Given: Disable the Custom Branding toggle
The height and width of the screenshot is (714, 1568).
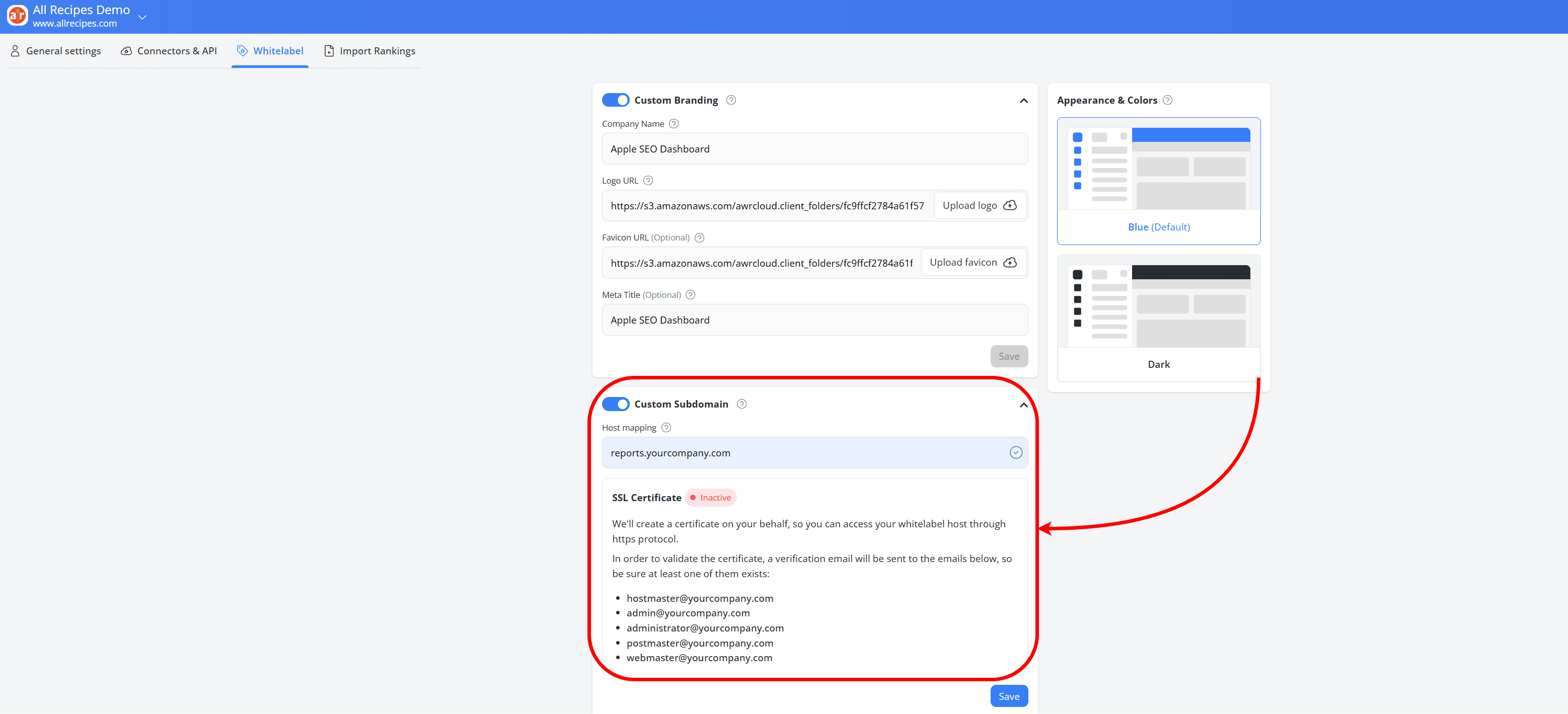Looking at the screenshot, I should tap(616, 100).
